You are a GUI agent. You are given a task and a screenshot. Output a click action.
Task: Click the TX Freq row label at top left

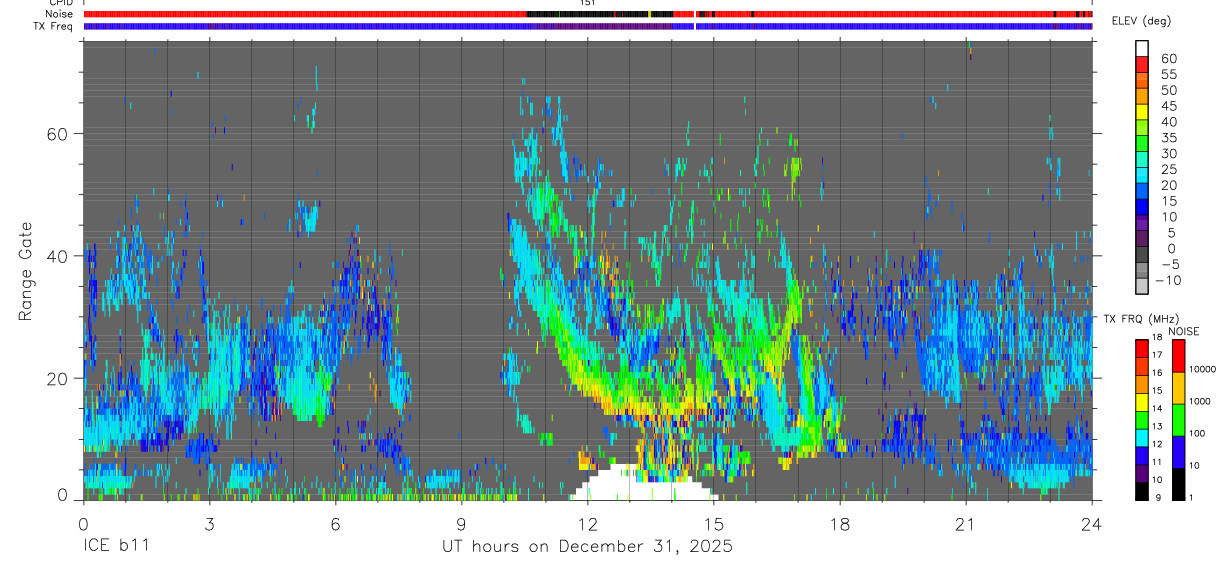click(54, 26)
